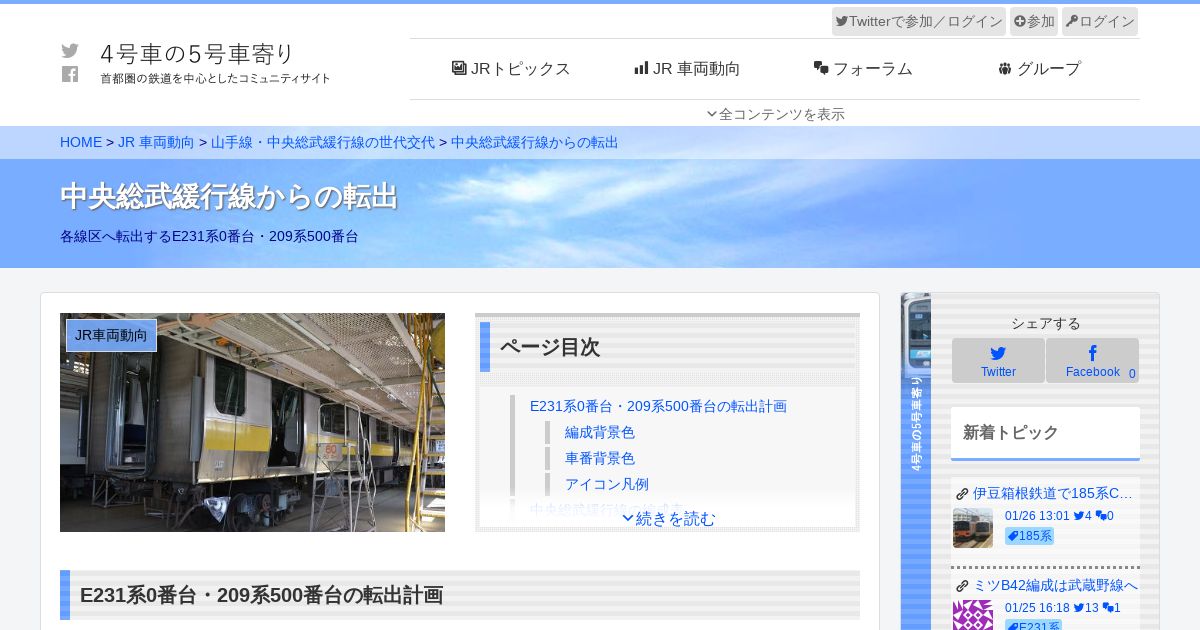Click the '185系' tag
This screenshot has width=1200, height=630.
(x=1029, y=536)
